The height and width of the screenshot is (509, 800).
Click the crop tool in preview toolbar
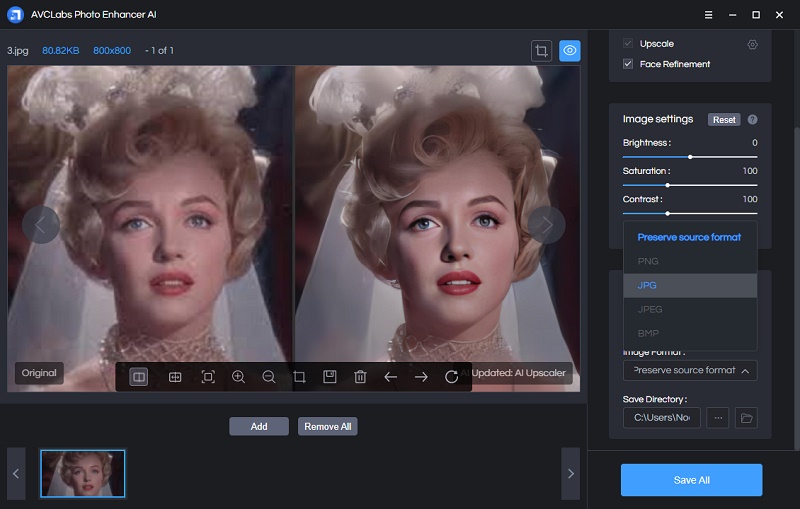click(x=299, y=377)
